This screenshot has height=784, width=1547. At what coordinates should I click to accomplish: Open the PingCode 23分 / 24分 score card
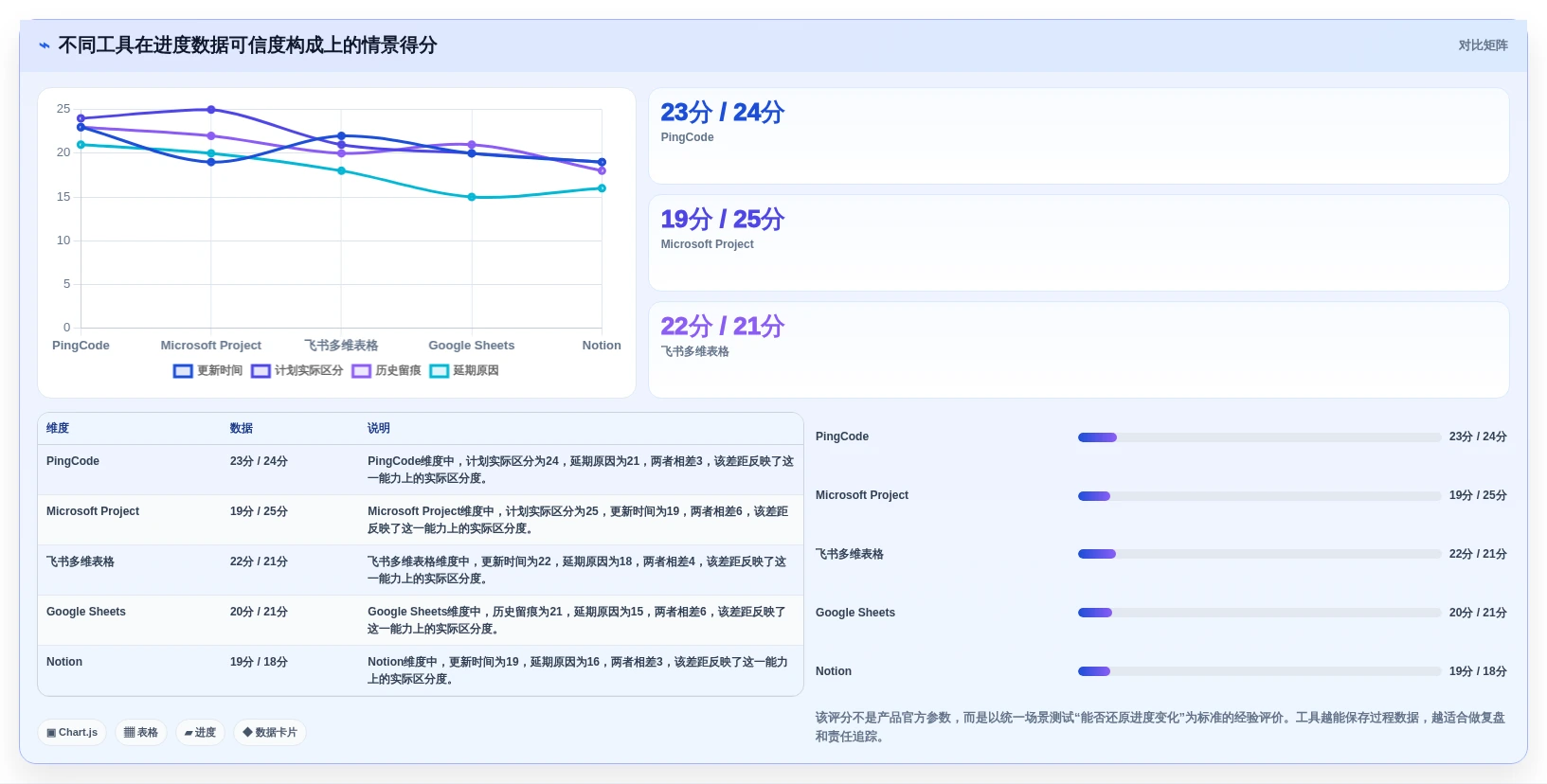click(1078, 136)
